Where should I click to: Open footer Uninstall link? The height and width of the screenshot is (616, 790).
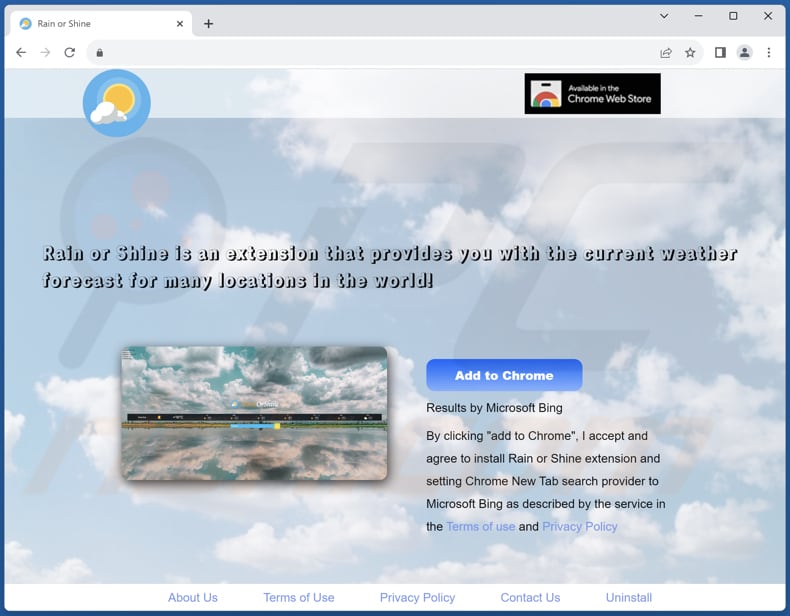(629, 597)
